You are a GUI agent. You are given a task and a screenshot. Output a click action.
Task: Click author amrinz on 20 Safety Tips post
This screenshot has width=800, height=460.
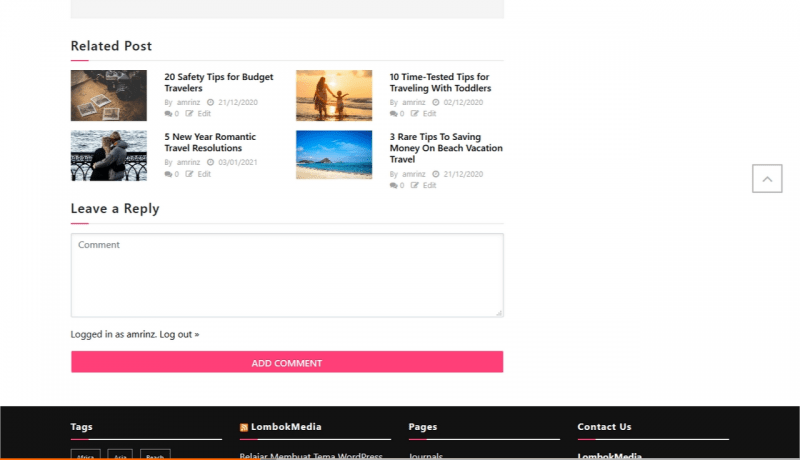tap(188, 102)
